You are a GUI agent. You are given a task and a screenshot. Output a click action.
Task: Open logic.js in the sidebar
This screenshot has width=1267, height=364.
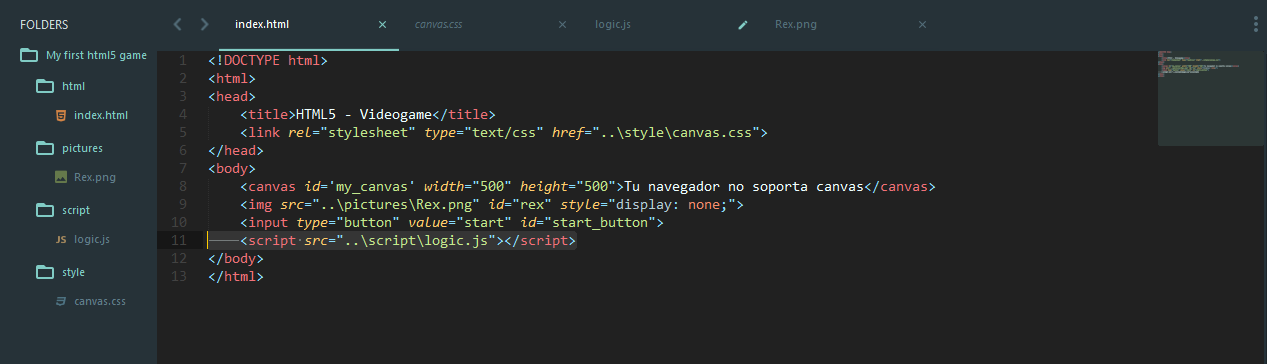pyautogui.click(x=92, y=240)
